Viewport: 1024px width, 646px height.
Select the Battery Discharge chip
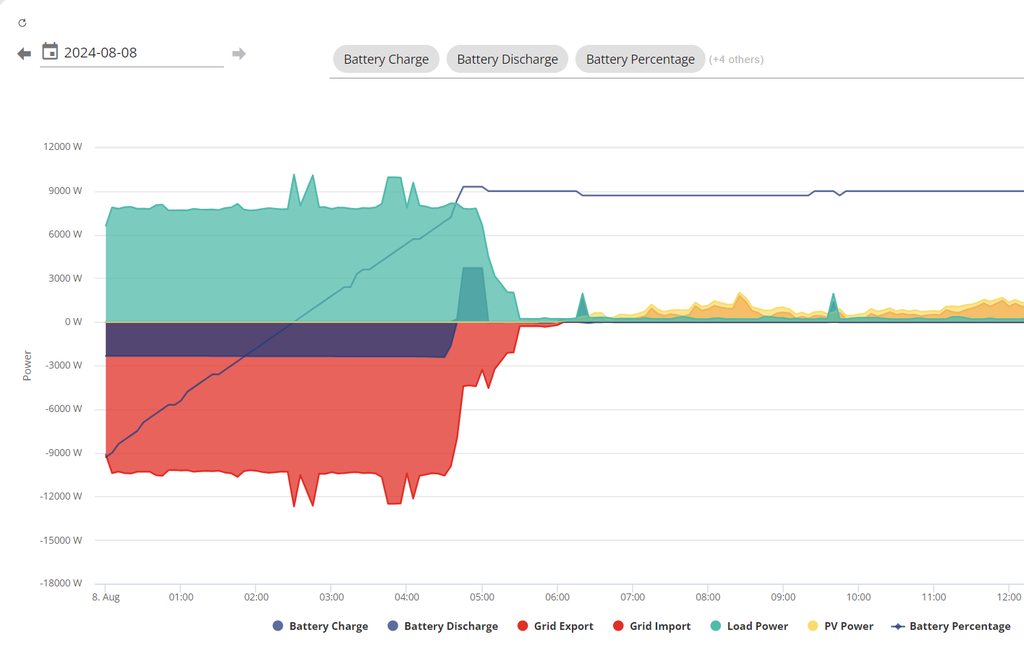pos(507,59)
